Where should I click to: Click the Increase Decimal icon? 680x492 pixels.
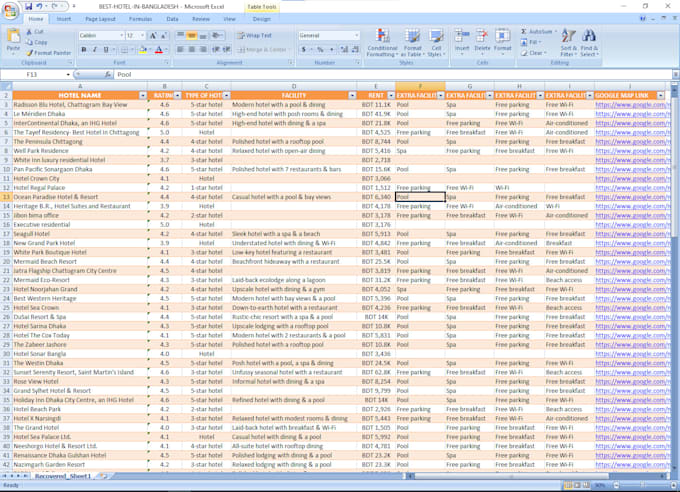pyautogui.click(x=344, y=49)
